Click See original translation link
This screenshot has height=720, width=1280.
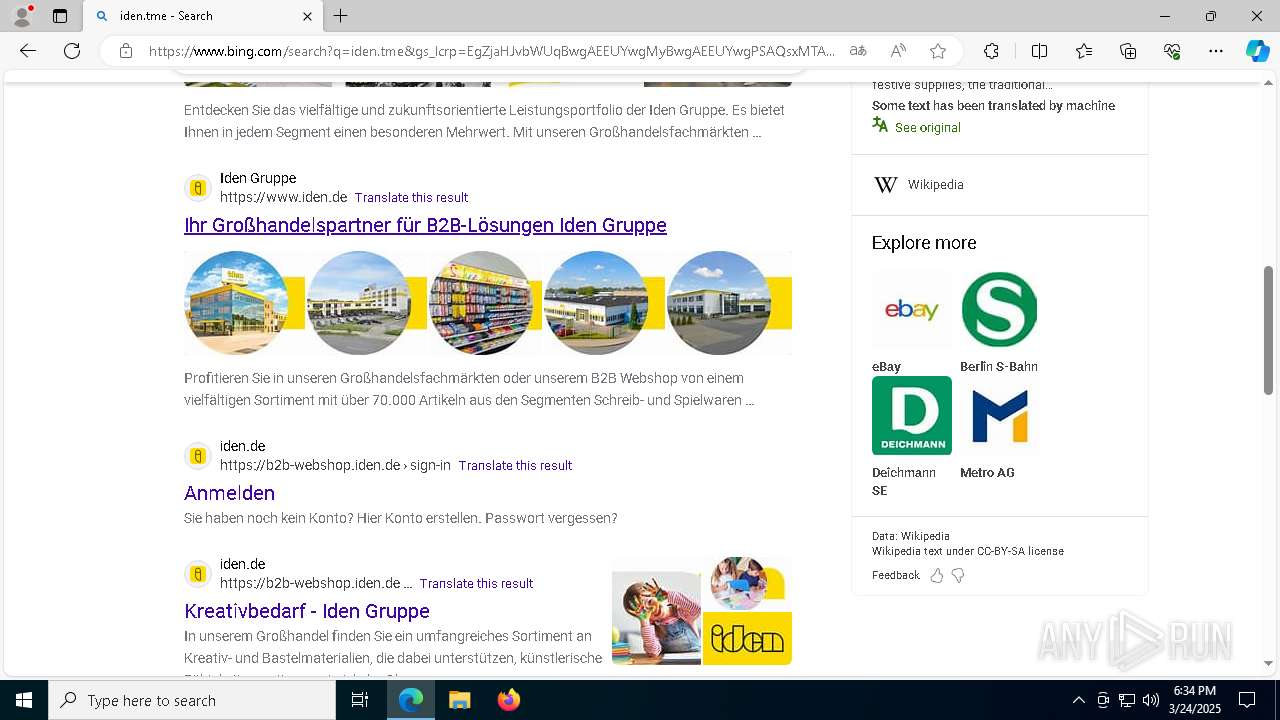click(x=927, y=128)
